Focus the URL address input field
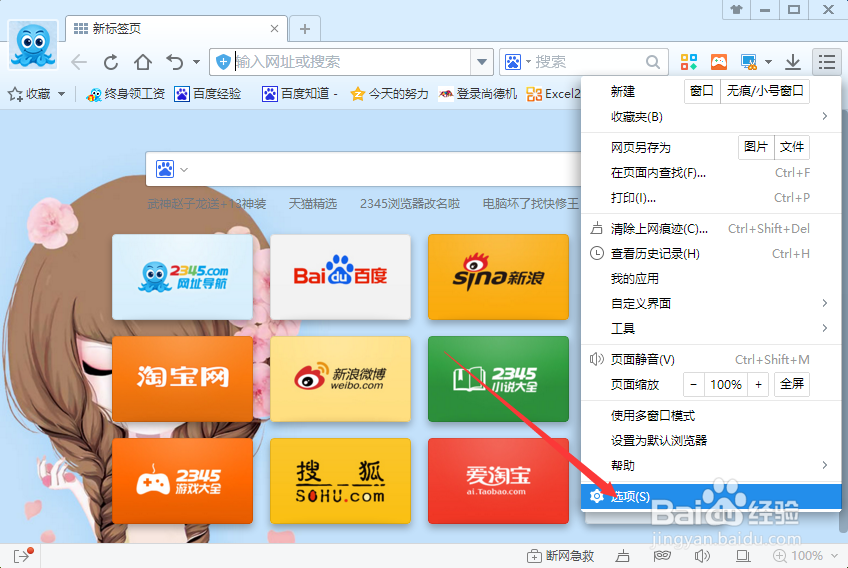This screenshot has width=848, height=568. [x=352, y=62]
